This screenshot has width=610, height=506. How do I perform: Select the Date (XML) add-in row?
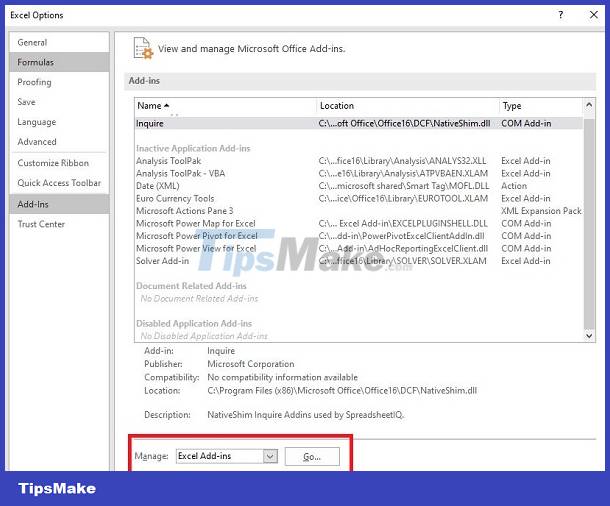pos(359,186)
